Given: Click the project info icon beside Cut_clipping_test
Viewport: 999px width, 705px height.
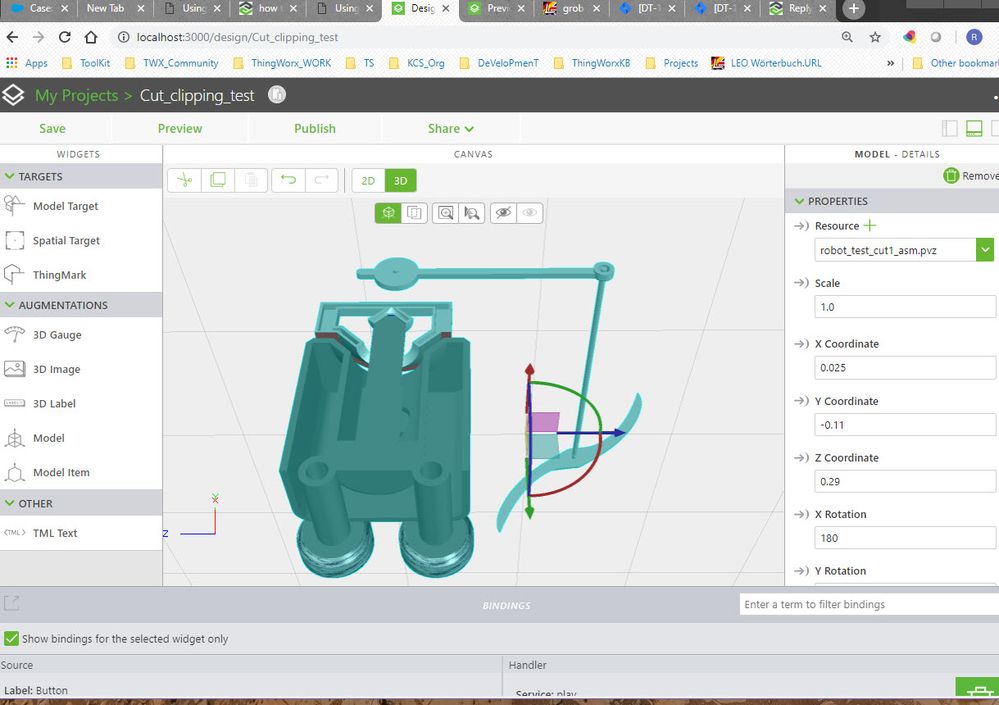Looking at the screenshot, I should coord(277,95).
